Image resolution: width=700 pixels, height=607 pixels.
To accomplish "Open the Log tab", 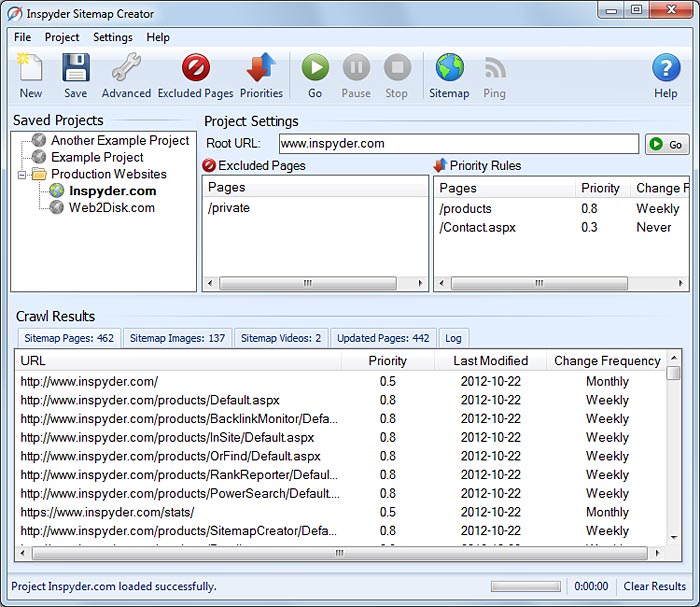I will click(453, 338).
